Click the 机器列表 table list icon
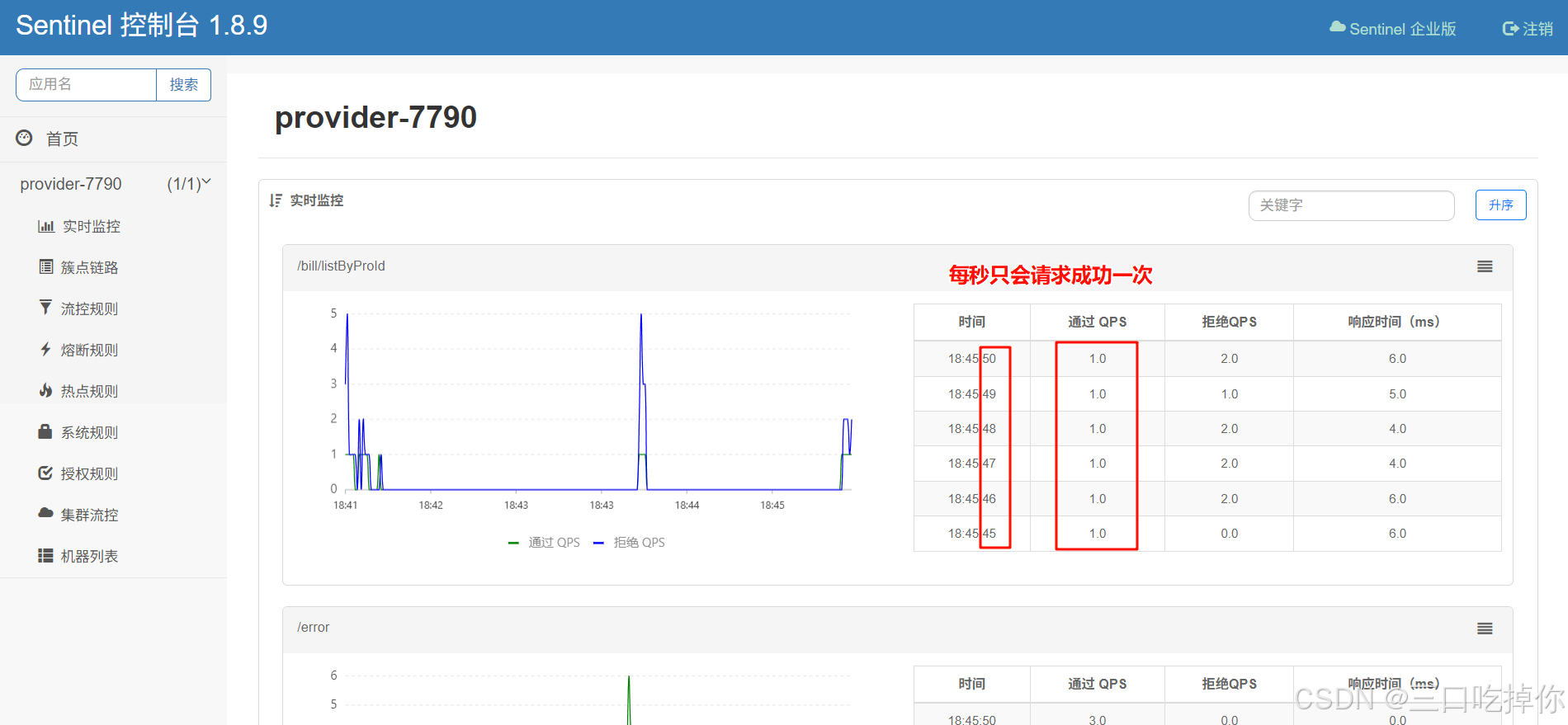This screenshot has height=725, width=1568. point(46,555)
